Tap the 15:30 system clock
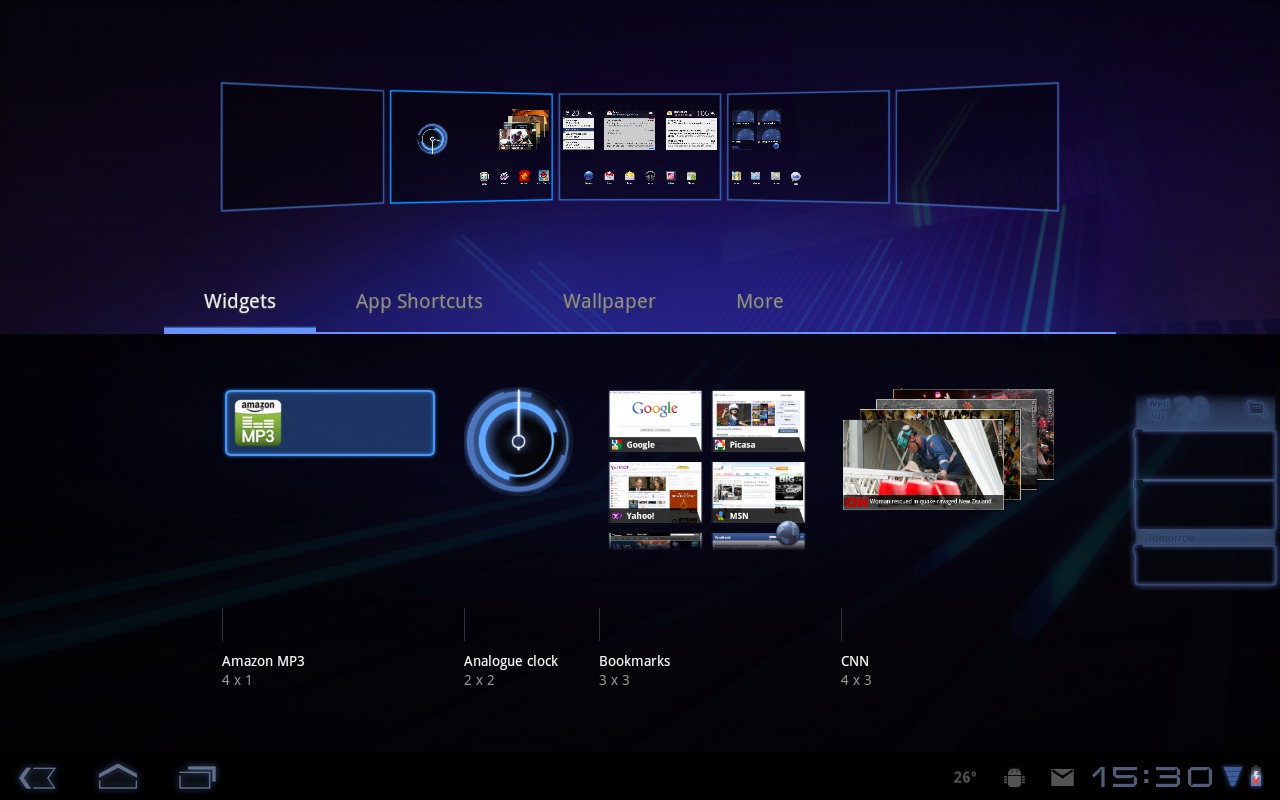 1152,777
